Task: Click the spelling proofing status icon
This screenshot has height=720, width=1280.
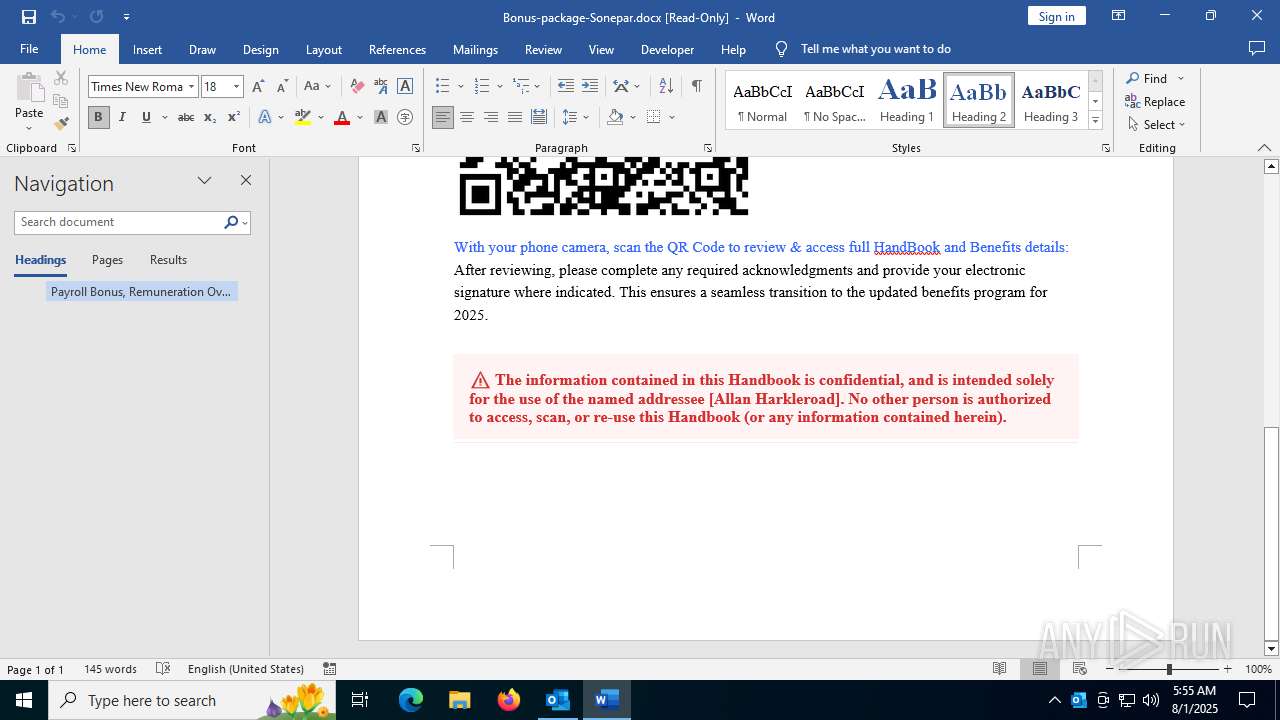Action: 163,669
